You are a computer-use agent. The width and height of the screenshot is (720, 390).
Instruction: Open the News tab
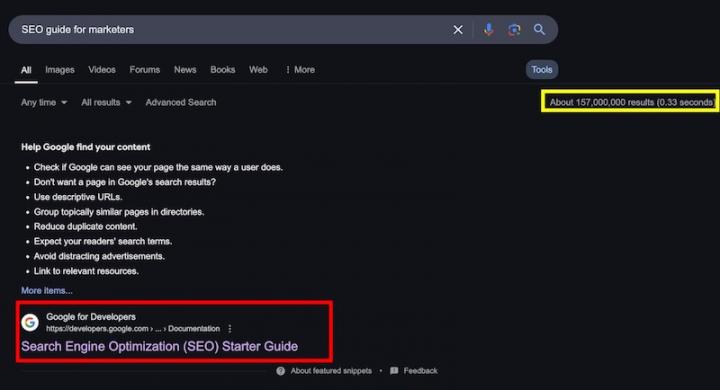click(x=185, y=70)
